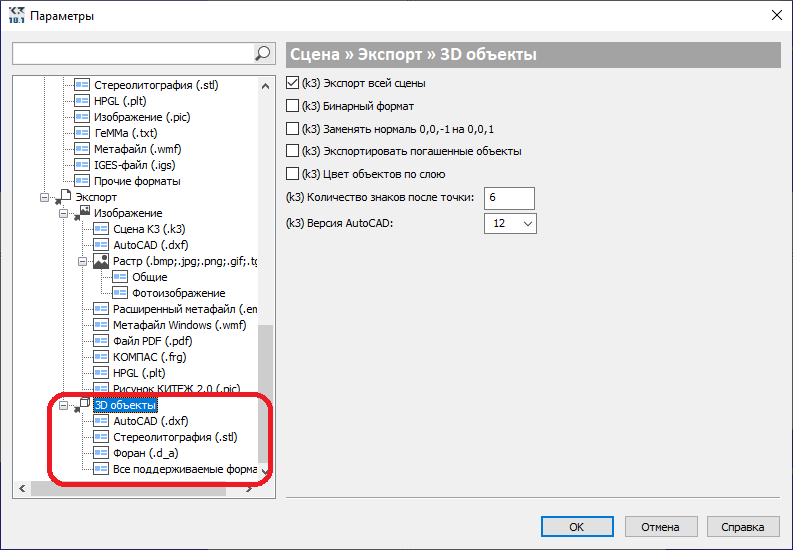Collapse the Экспорт tree node
Screen dimensions: 793x550
tap(45, 197)
